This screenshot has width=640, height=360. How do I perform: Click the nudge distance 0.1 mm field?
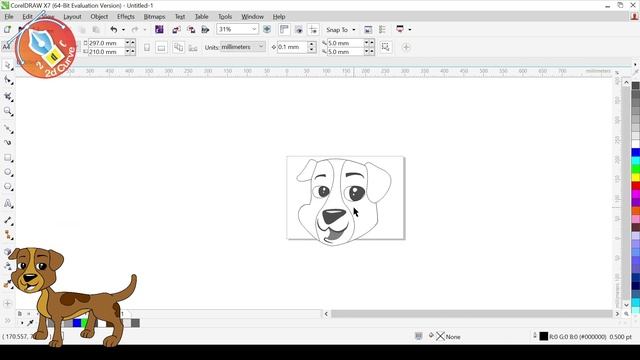[x=292, y=47]
